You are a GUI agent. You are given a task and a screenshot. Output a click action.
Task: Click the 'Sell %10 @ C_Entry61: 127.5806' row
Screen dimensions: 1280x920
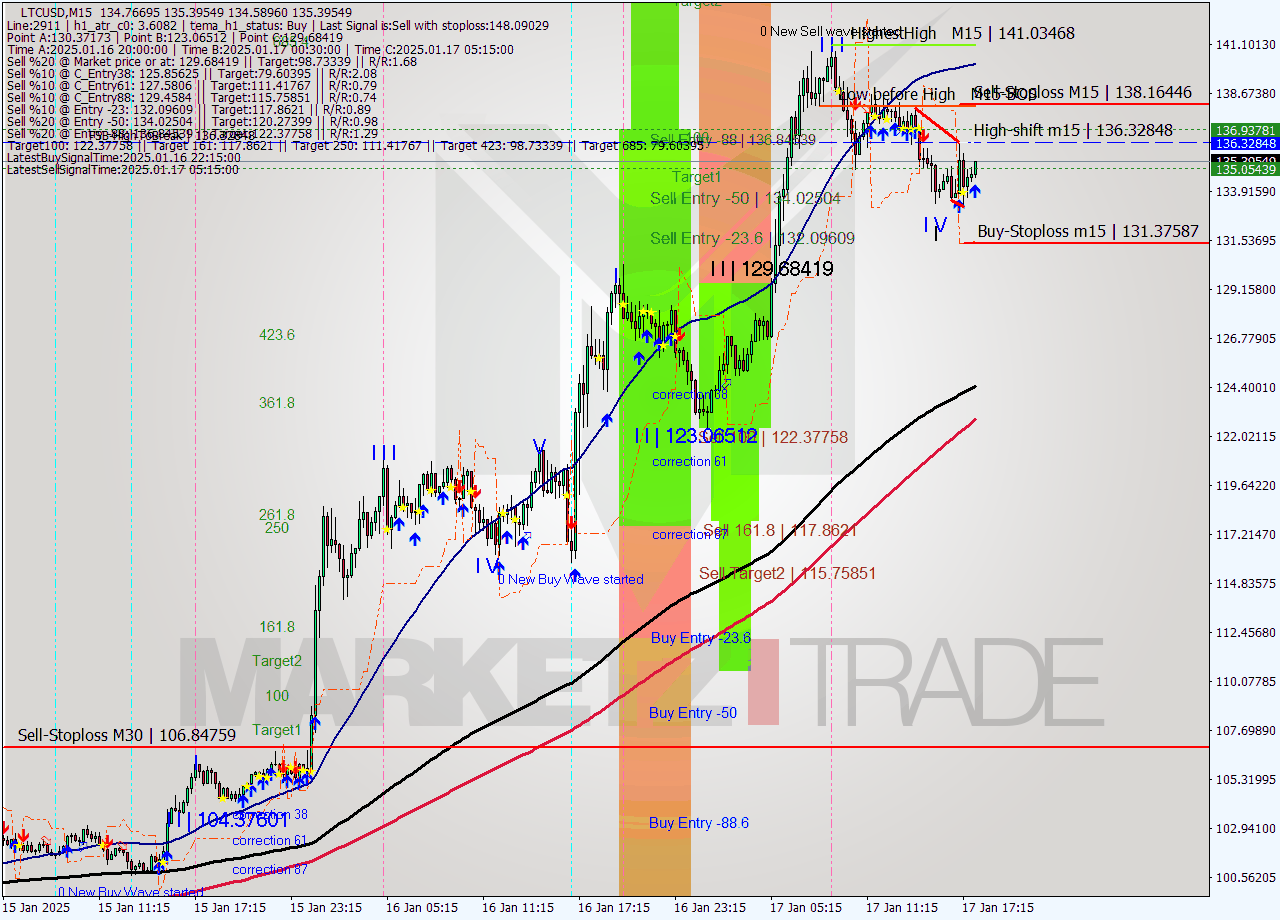[x=192, y=85]
